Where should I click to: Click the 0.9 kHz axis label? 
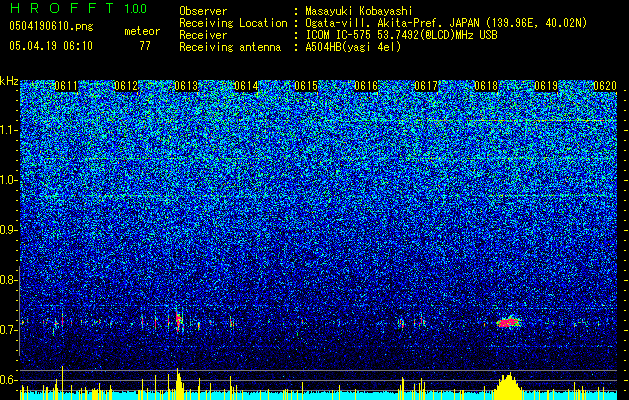(x=8, y=230)
